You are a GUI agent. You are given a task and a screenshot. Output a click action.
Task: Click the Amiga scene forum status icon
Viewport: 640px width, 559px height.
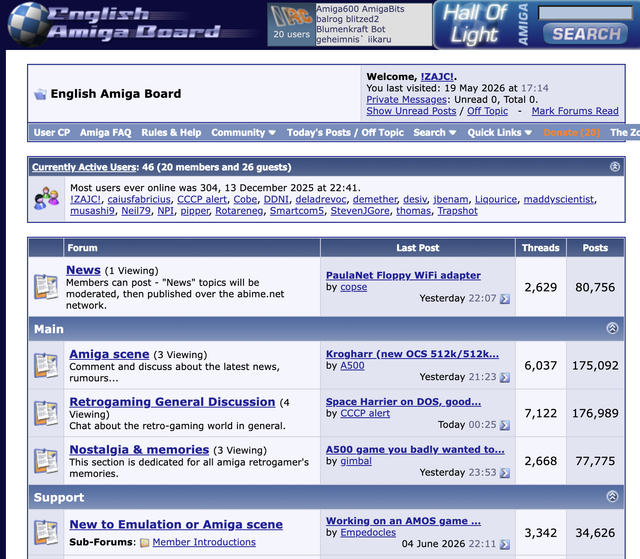click(x=46, y=365)
